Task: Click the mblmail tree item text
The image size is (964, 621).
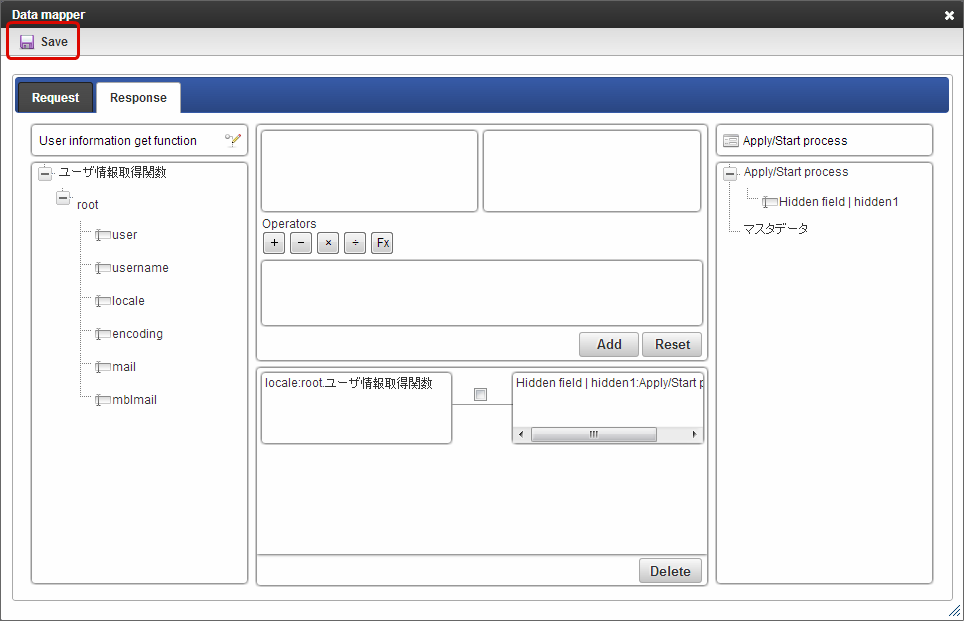Action: (x=134, y=400)
